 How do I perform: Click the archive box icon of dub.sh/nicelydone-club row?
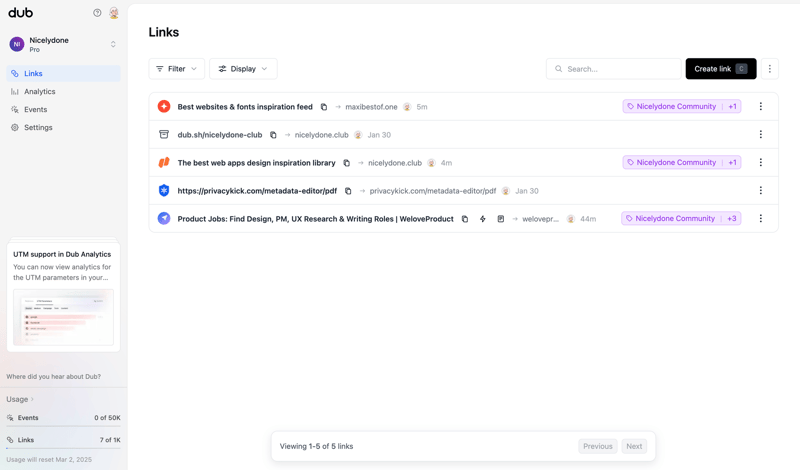pos(164,134)
